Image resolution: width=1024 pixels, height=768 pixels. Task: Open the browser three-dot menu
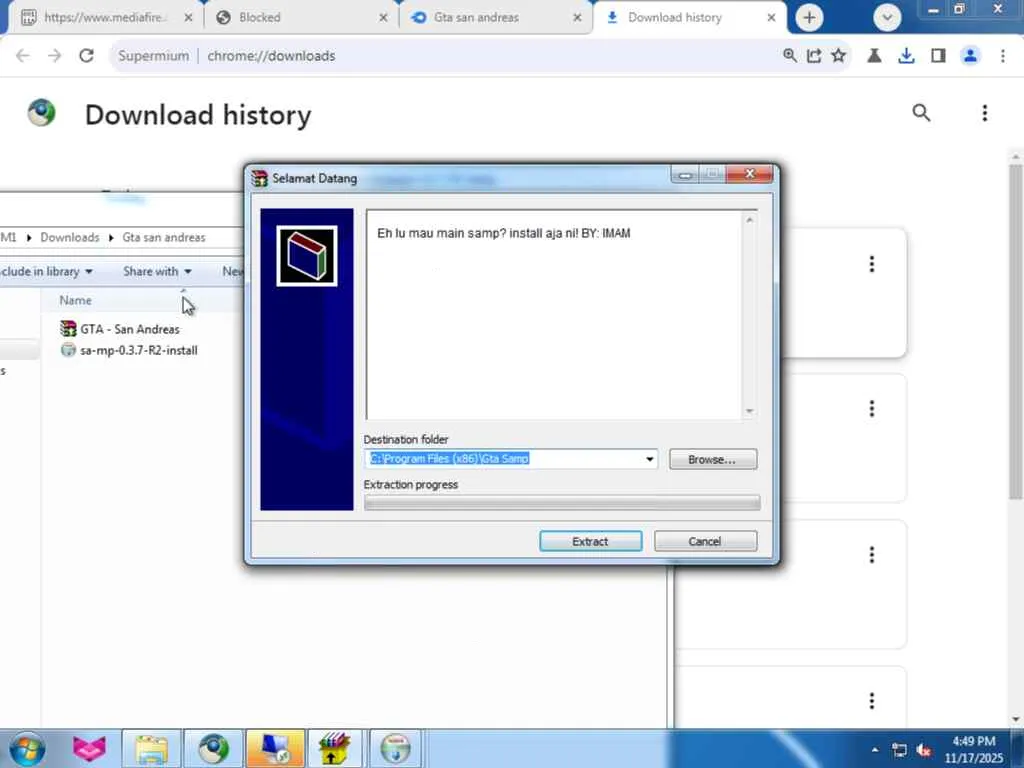click(x=1002, y=56)
